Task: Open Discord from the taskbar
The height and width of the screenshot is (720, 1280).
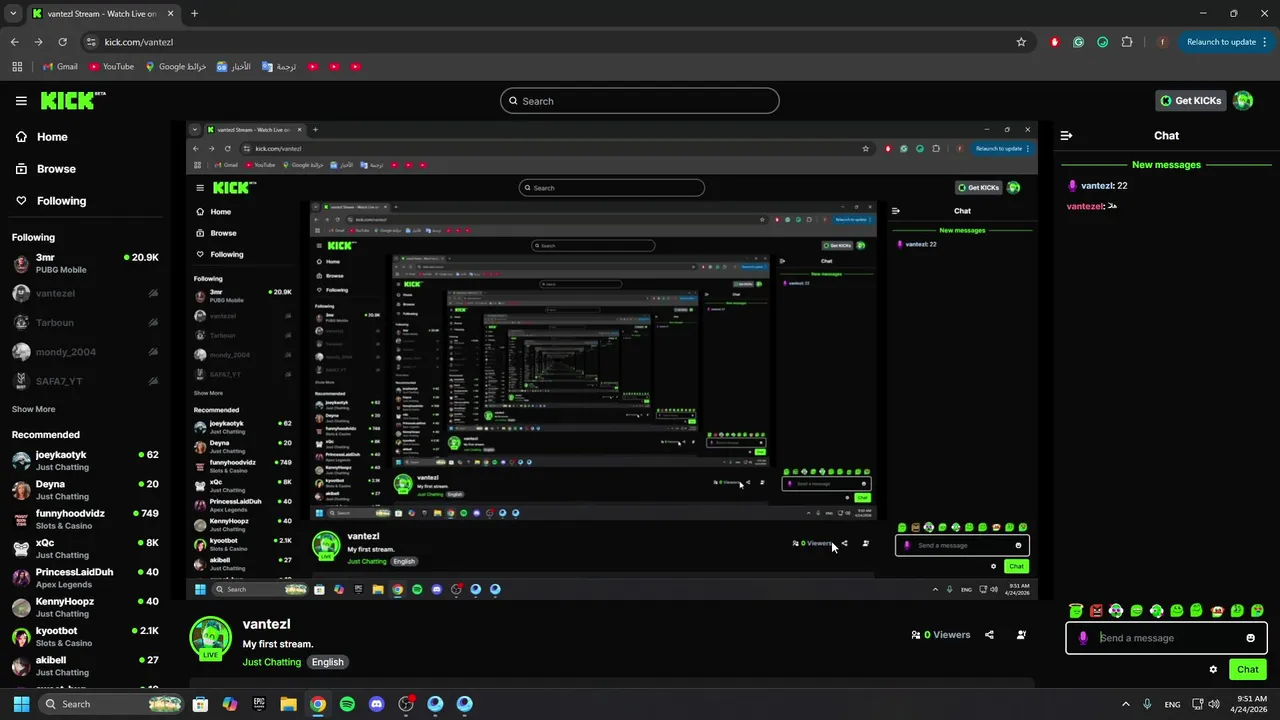Action: 376,704
